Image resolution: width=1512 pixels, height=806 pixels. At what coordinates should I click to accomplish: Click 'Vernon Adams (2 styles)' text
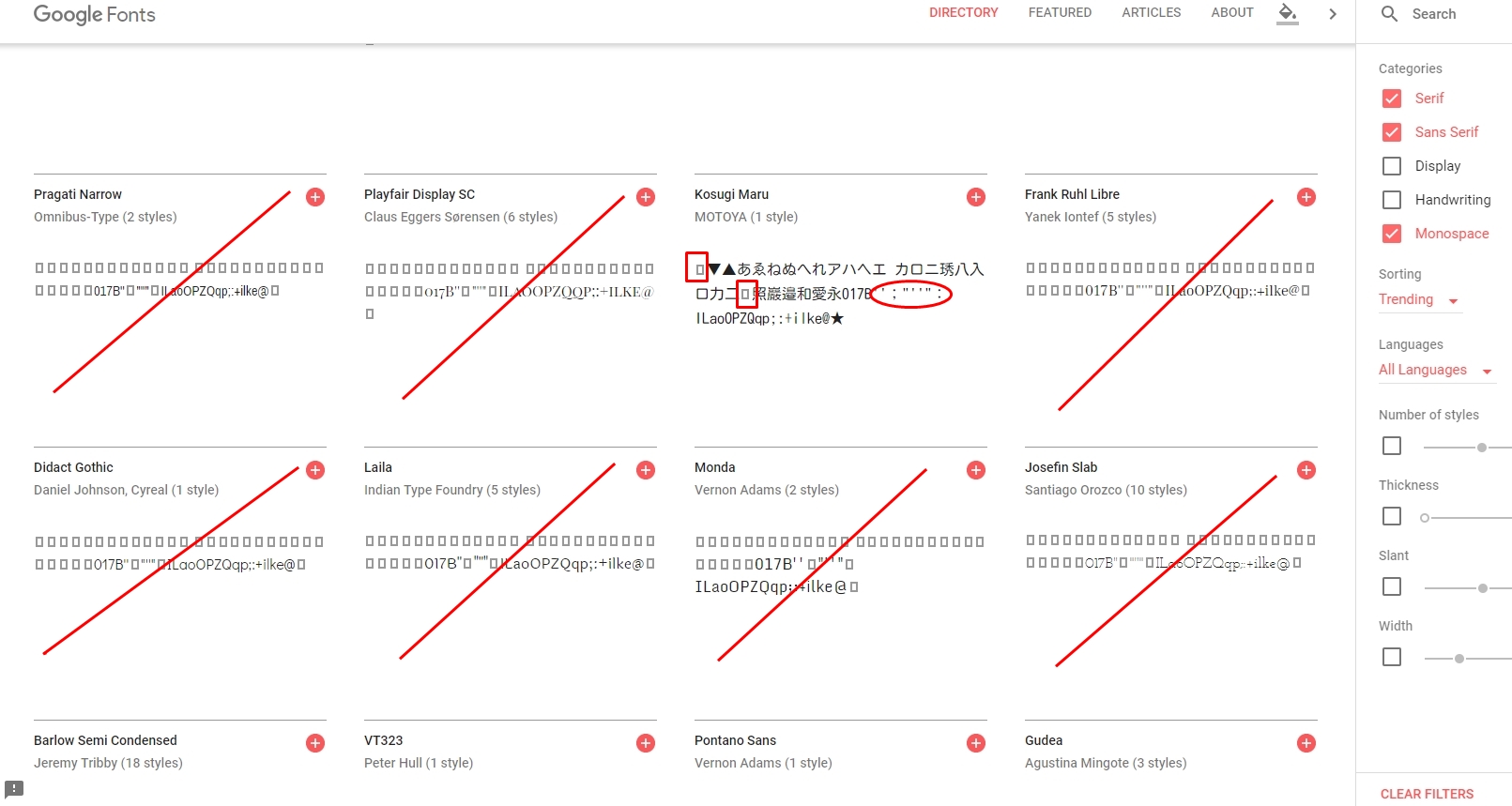[x=767, y=490]
